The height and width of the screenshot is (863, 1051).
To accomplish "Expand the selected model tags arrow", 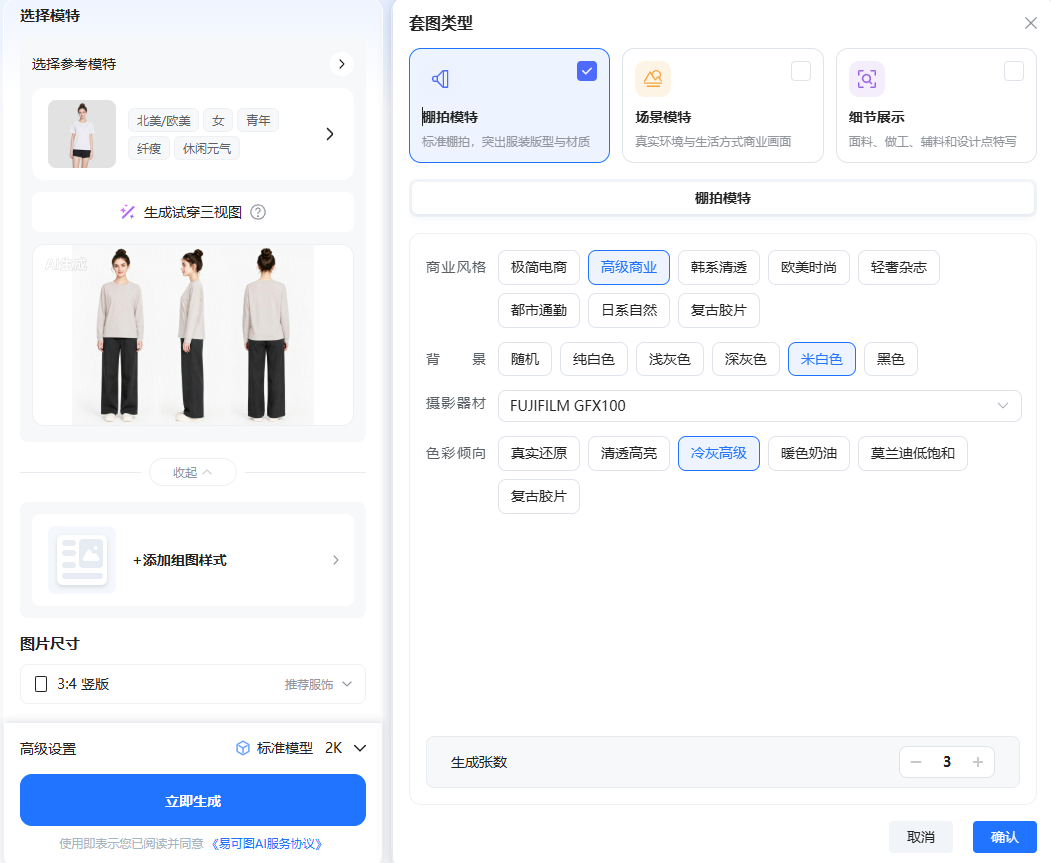I will tap(330, 134).
